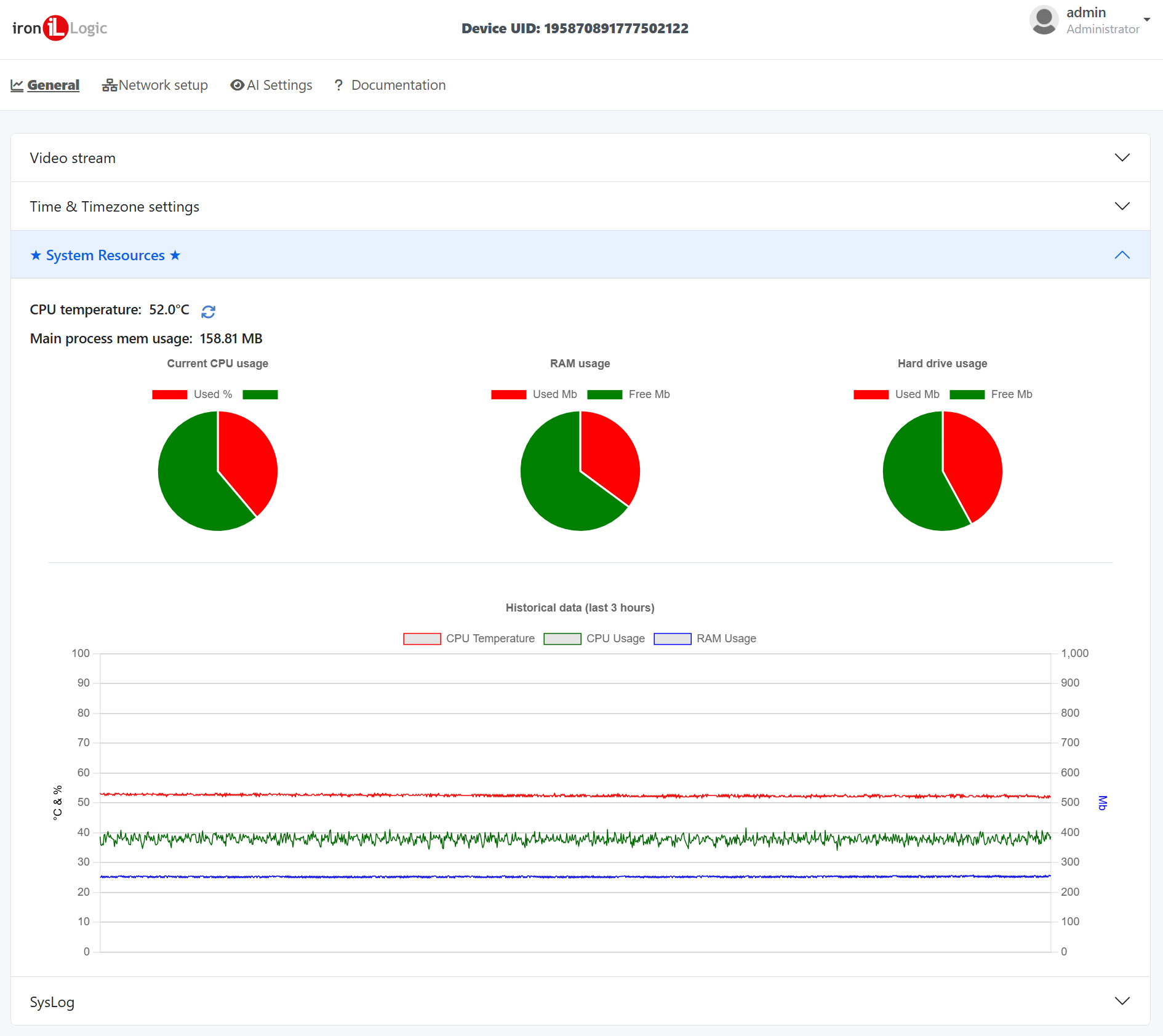Click the Documentation question mark icon
This screenshot has height=1036, width=1163.
(x=338, y=86)
